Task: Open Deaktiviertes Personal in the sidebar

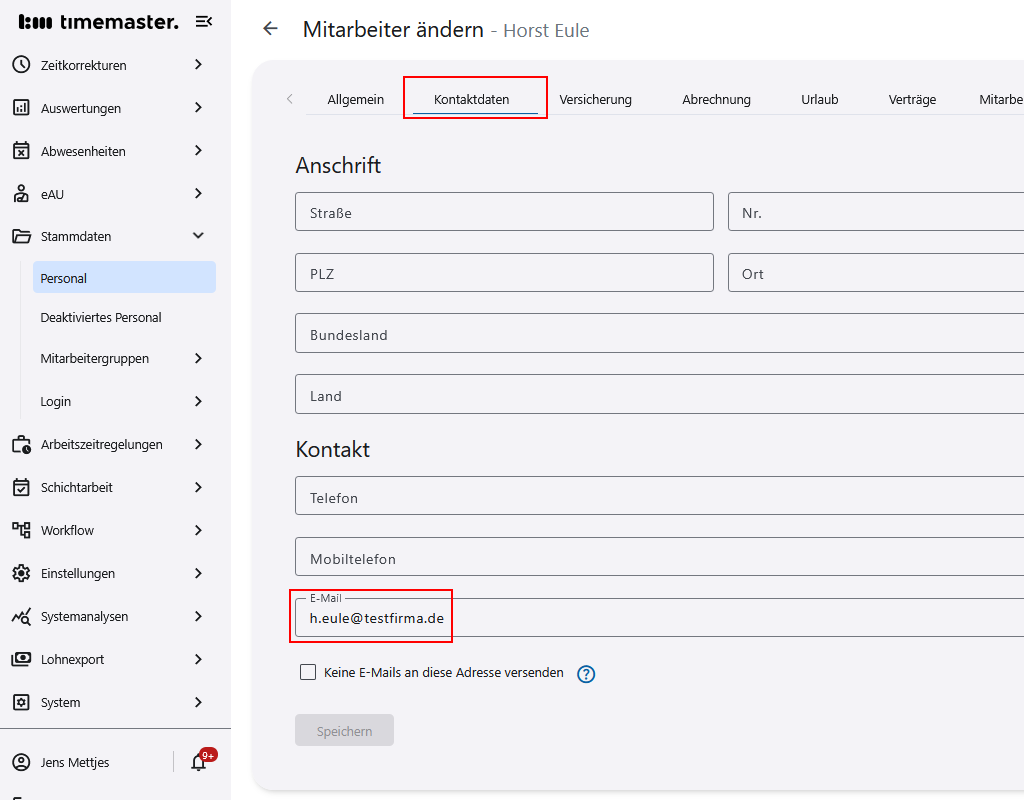Action: tap(101, 317)
